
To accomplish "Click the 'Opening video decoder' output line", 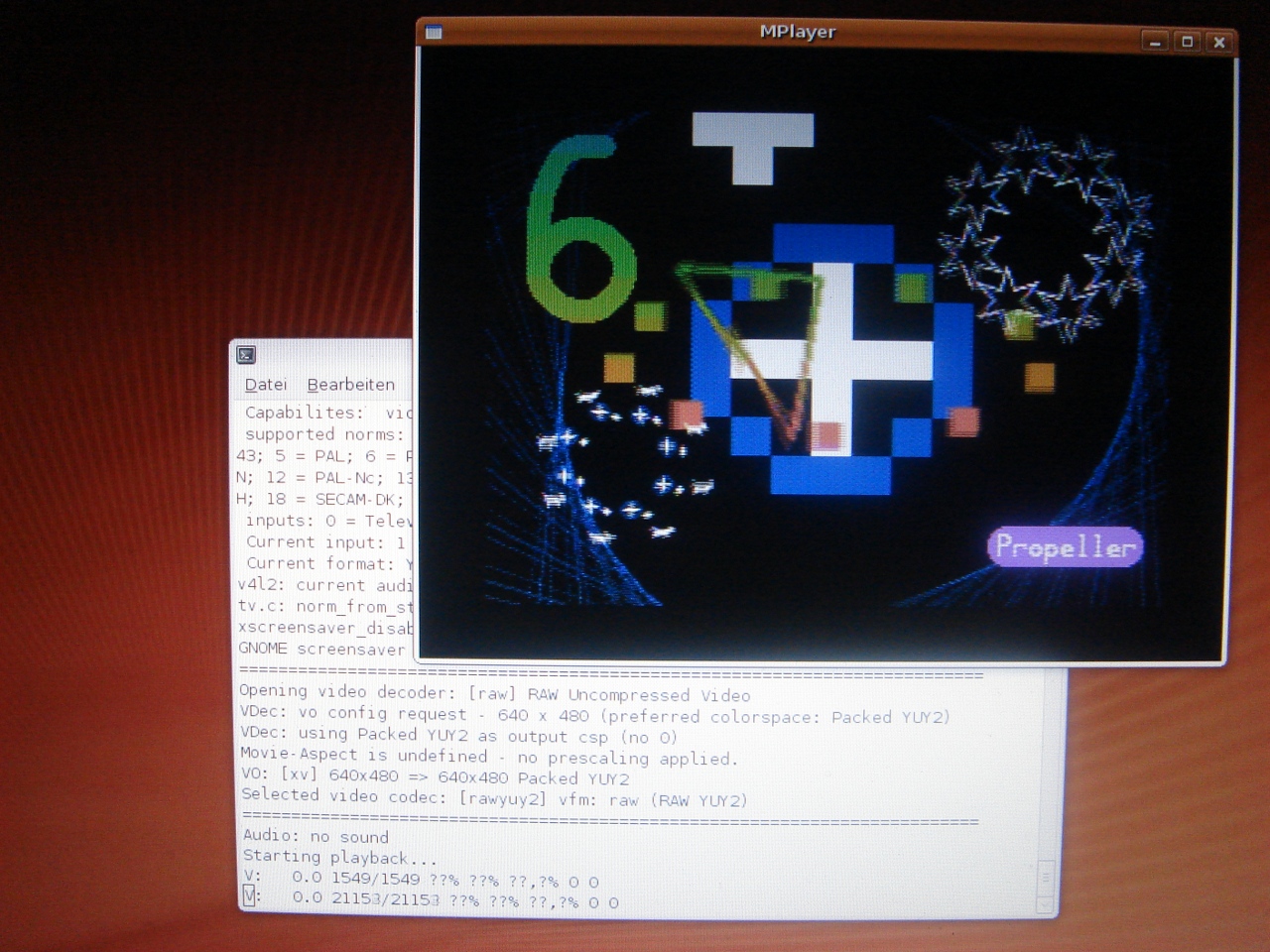I will point(494,693).
